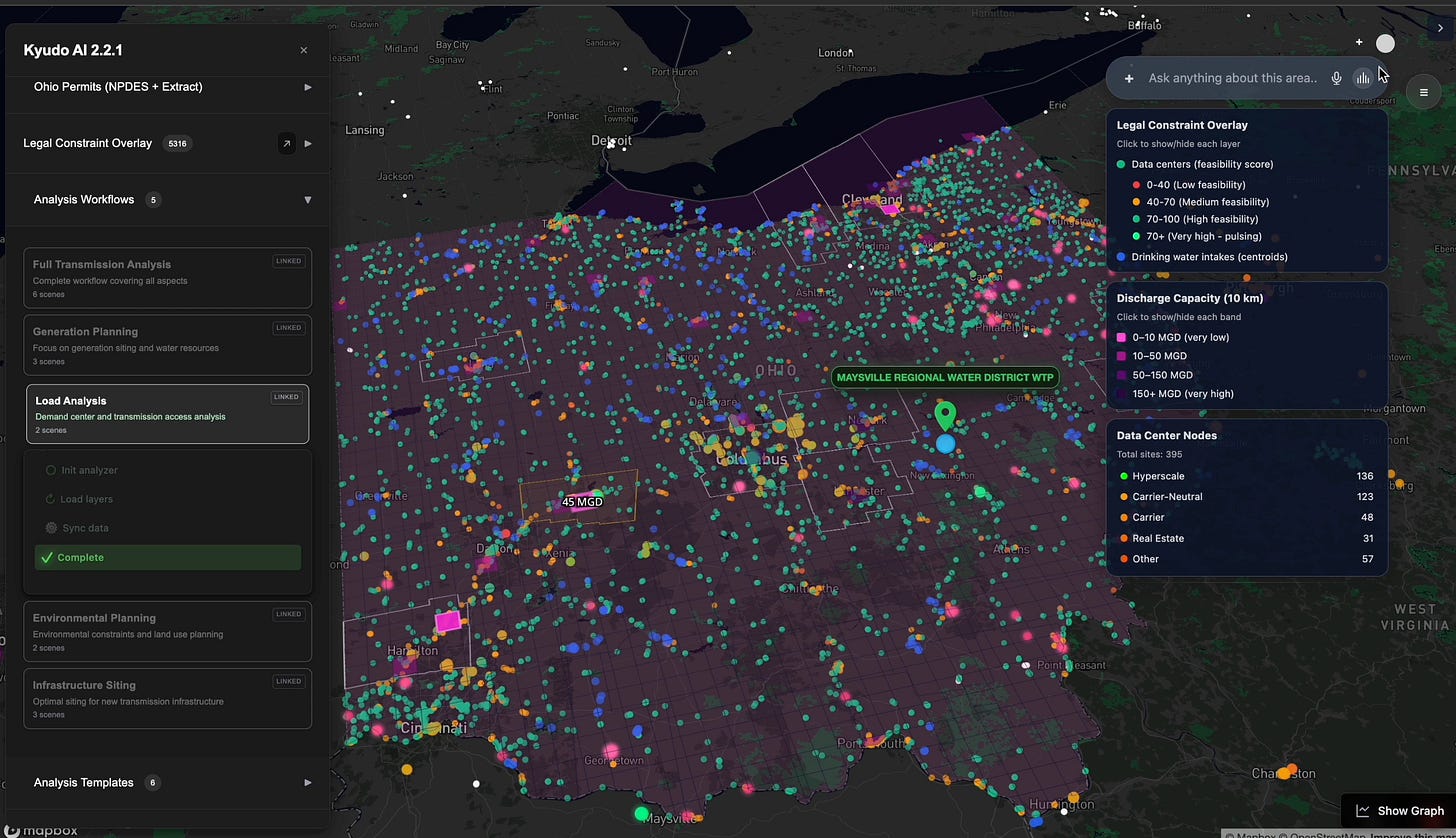Image resolution: width=1456 pixels, height=838 pixels.
Task: Click the Analysis Templates count badge 6
Action: coord(152,783)
